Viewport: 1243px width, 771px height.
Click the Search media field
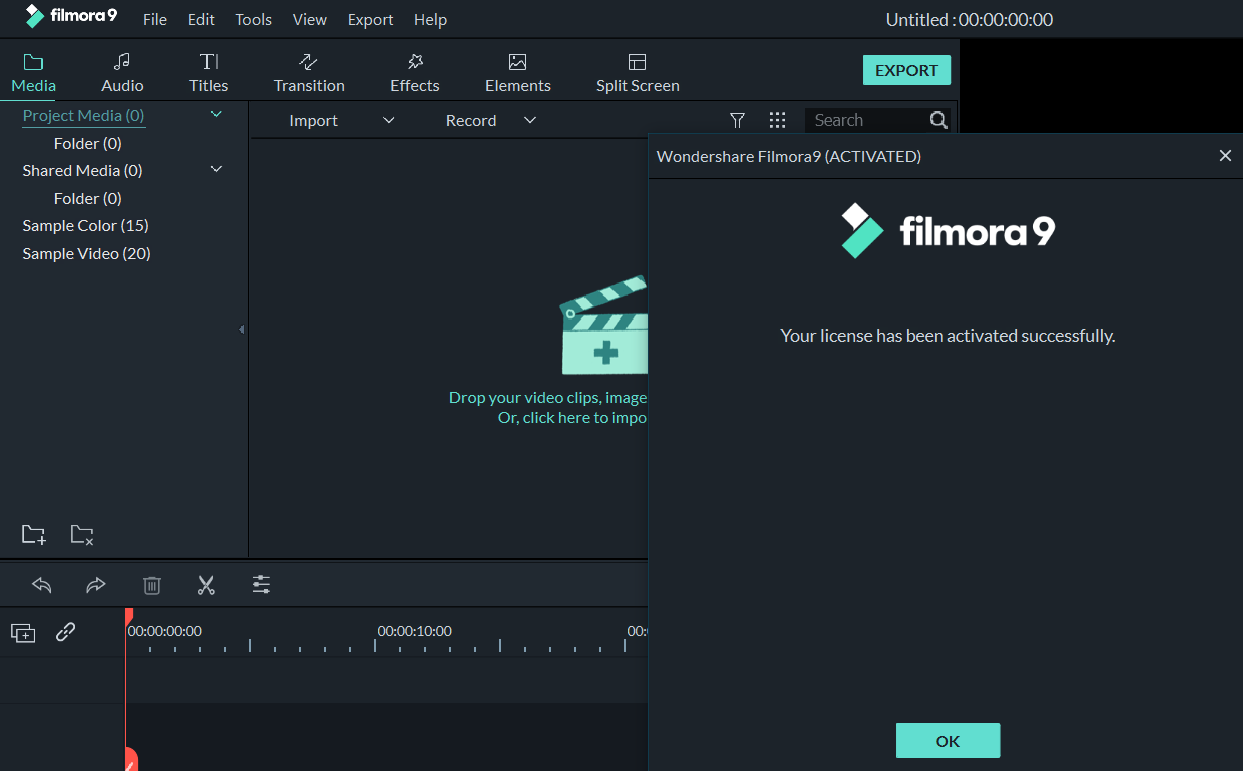point(866,120)
